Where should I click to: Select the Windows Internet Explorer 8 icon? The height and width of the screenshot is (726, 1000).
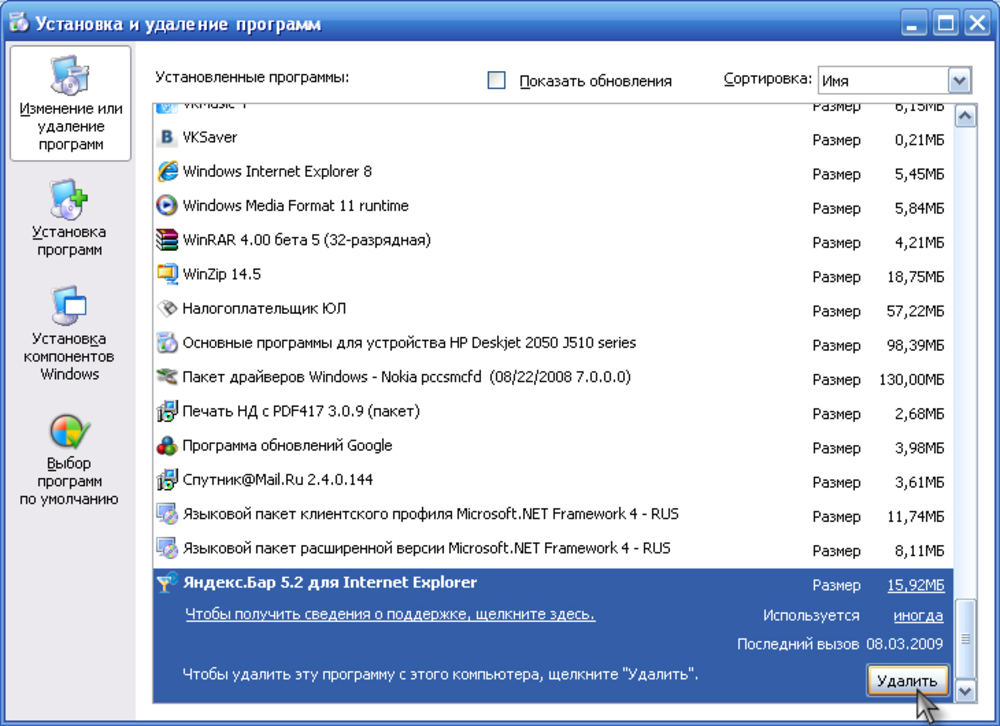click(167, 171)
